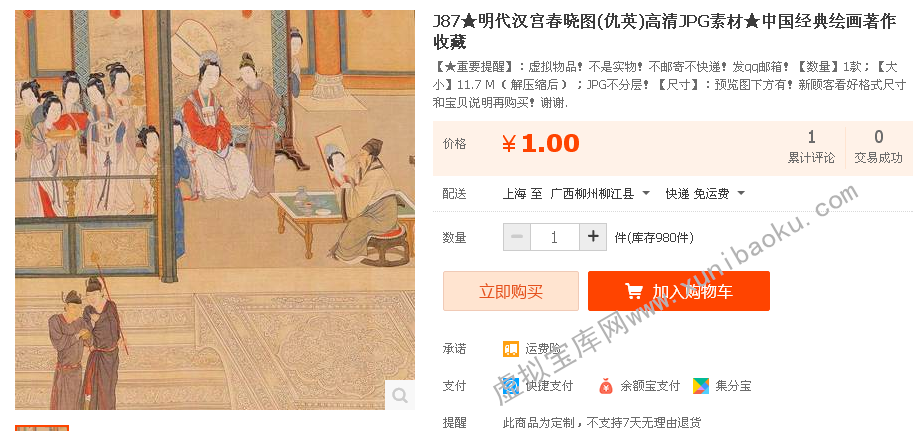
Task: Increase quantity with the plus button
Action: tap(593, 237)
